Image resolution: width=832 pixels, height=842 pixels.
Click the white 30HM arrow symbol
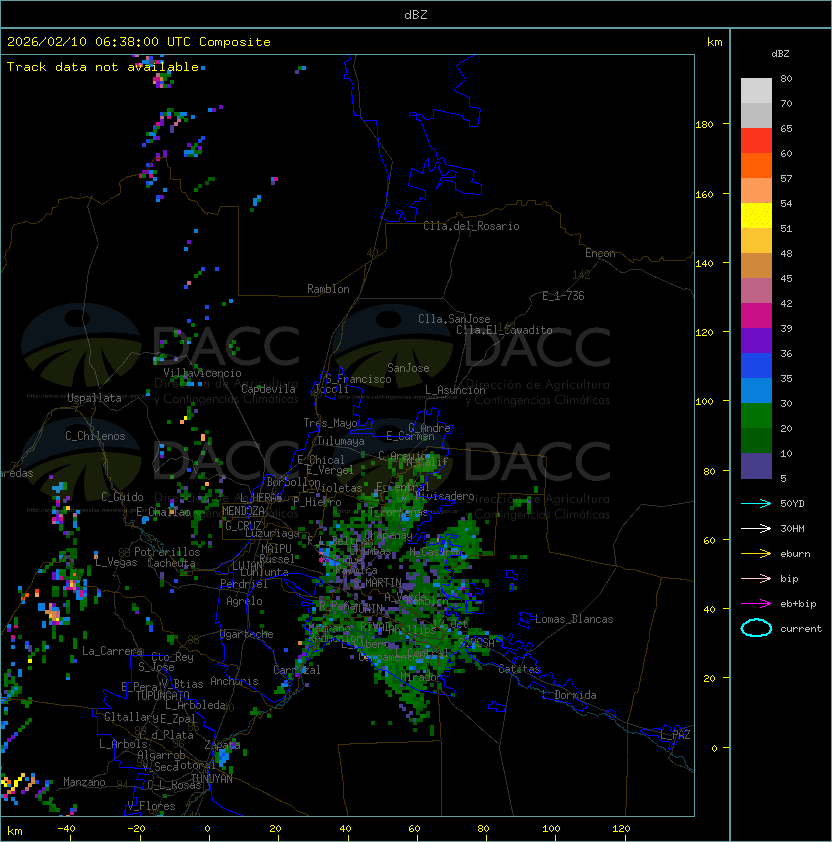(756, 528)
